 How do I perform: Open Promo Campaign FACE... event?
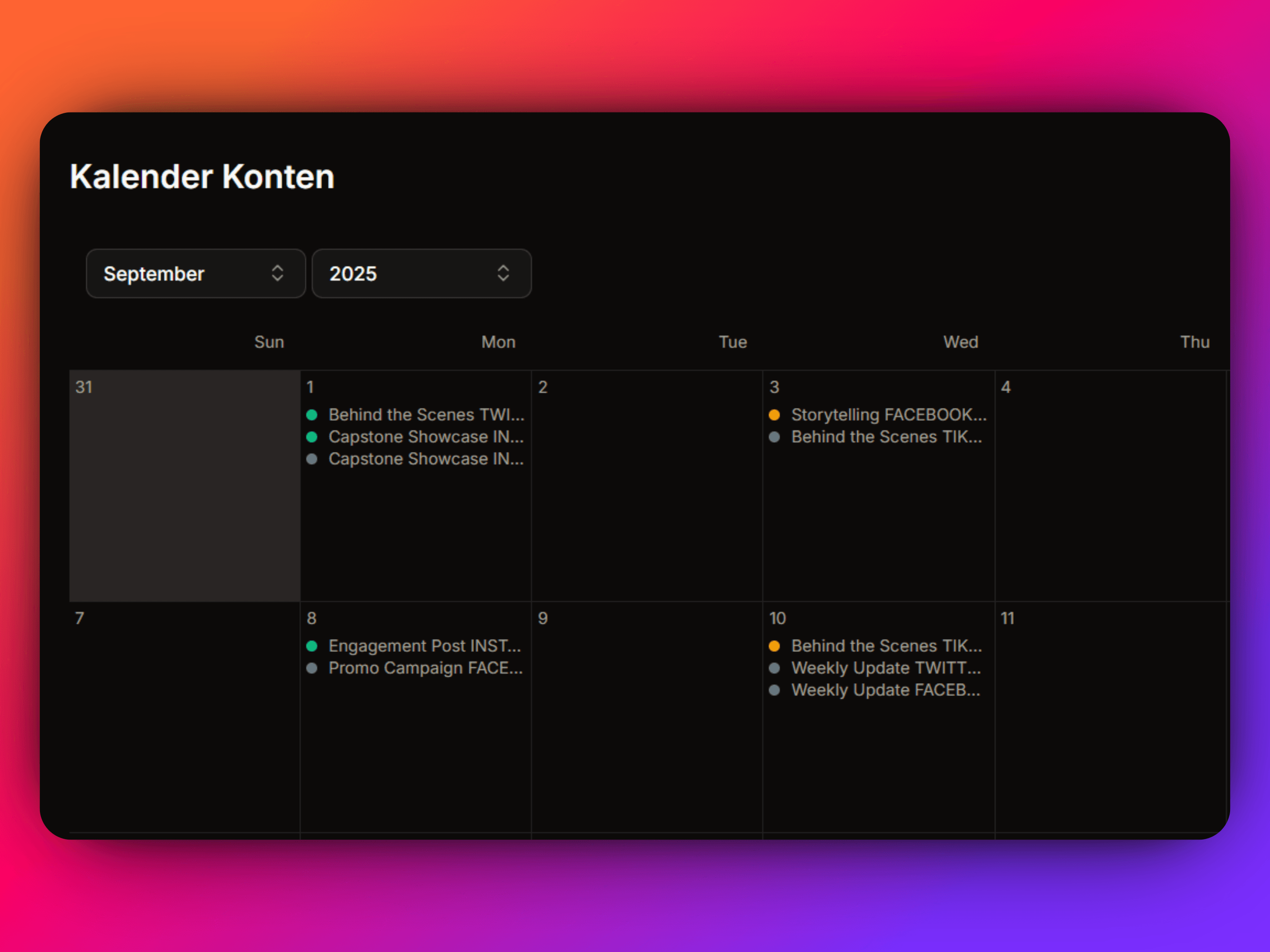tap(425, 668)
